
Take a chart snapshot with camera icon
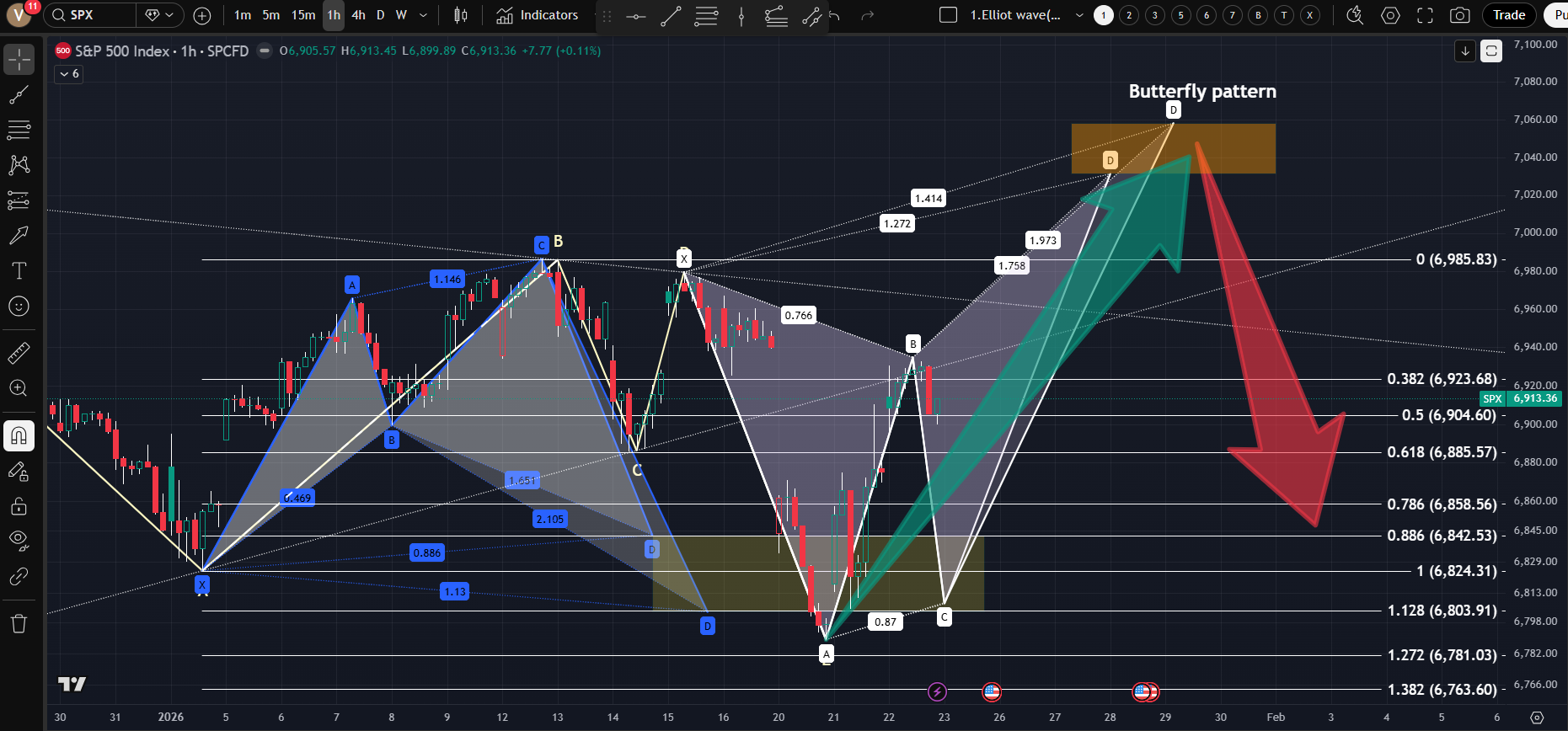click(1460, 15)
